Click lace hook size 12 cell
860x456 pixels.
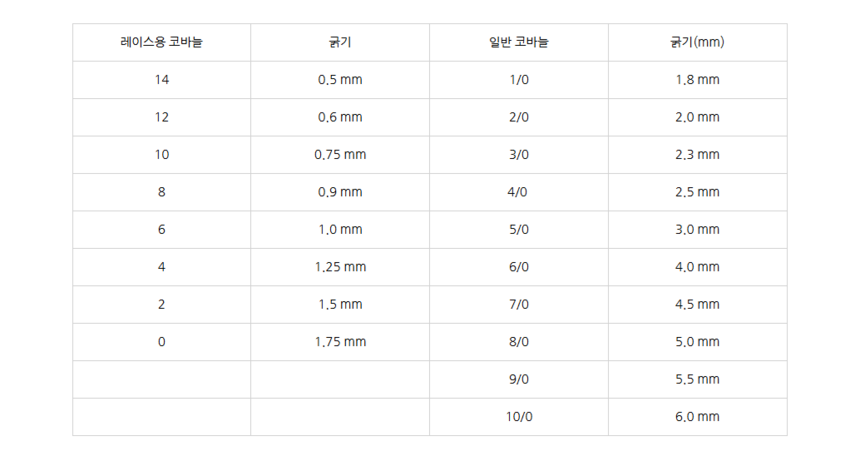point(161,117)
